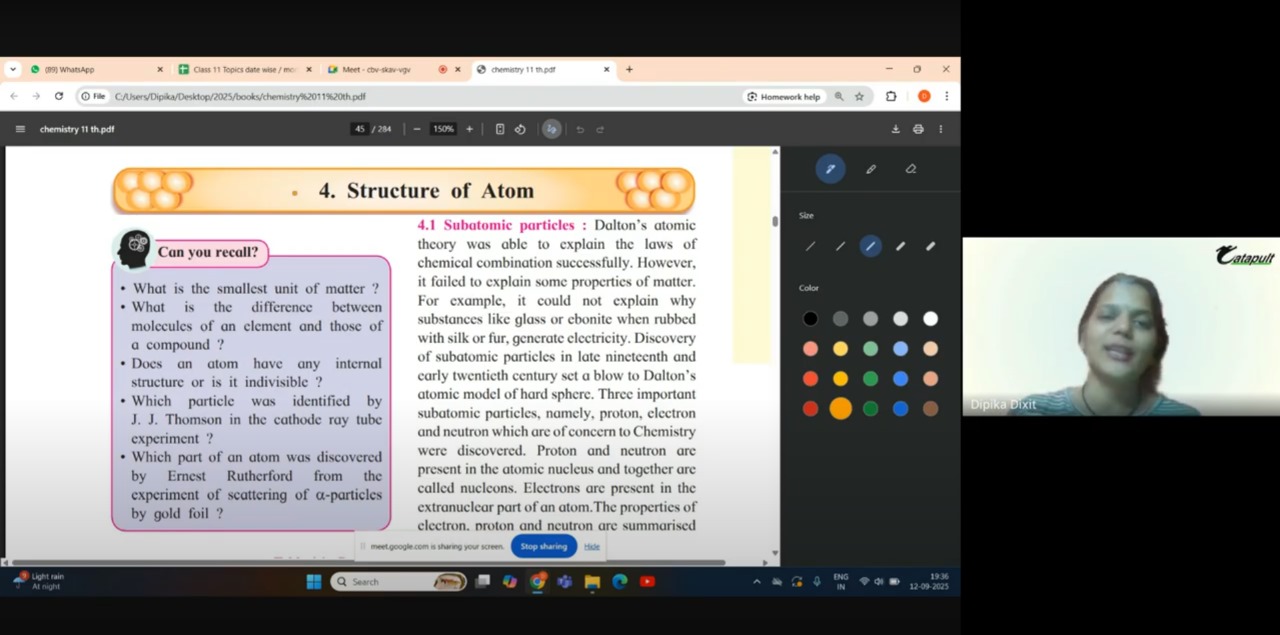The image size is (1280, 635).
Task: Toggle the PDF sidebar menu
Action: 20,129
